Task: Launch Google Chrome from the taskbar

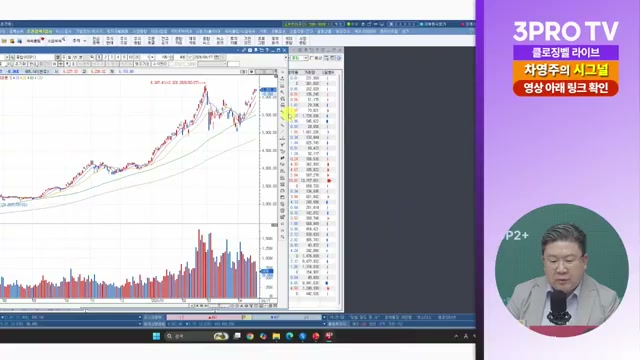Action: coord(250,336)
